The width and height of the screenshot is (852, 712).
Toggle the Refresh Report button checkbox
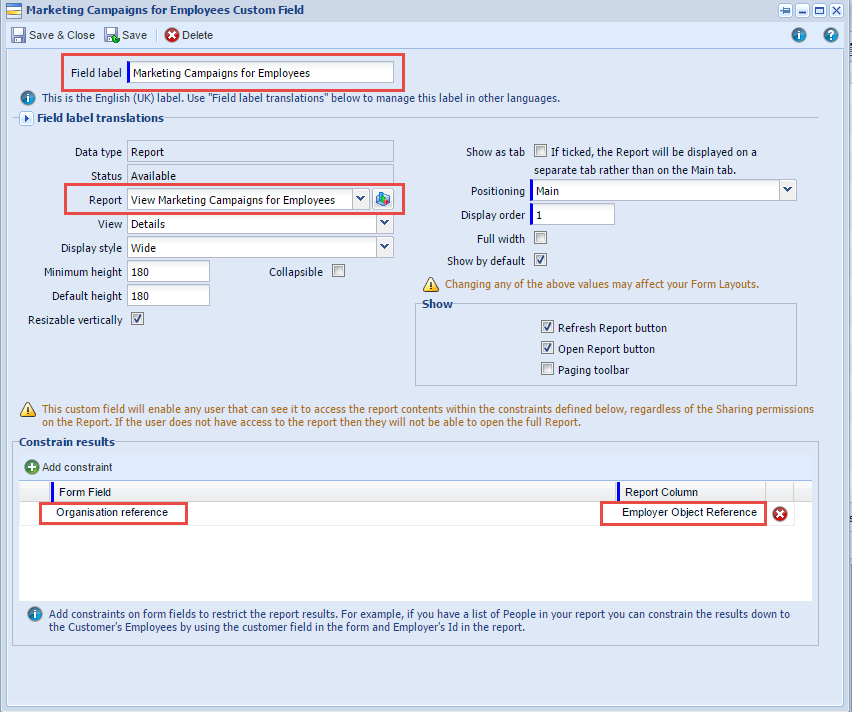pos(547,327)
